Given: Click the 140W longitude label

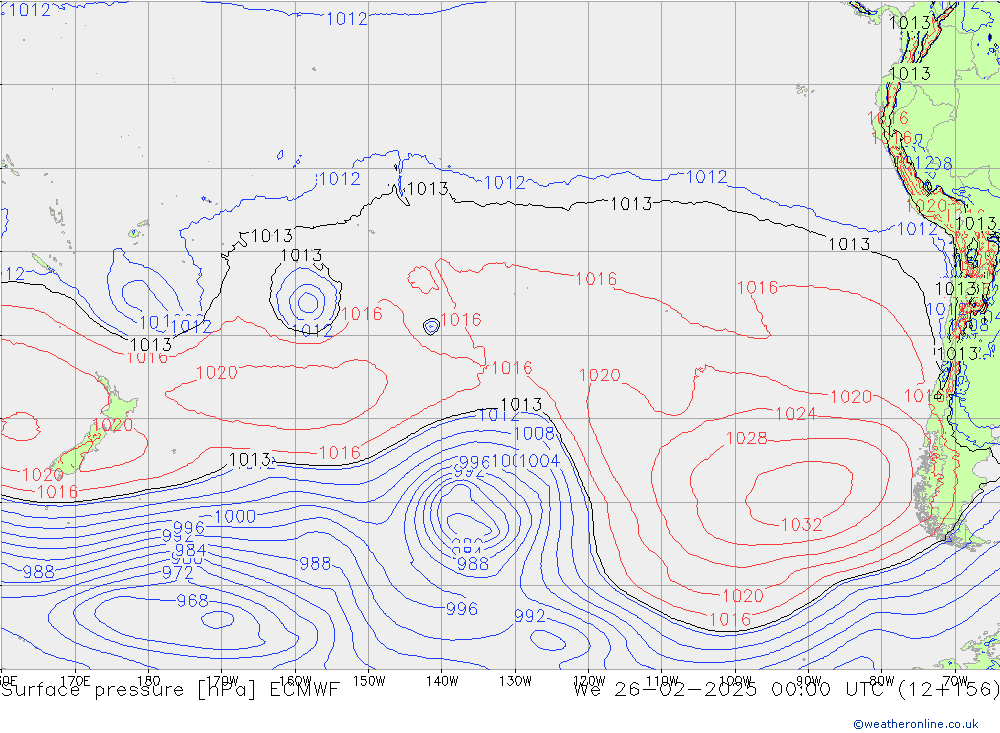Looking at the screenshot, I should (442, 681).
